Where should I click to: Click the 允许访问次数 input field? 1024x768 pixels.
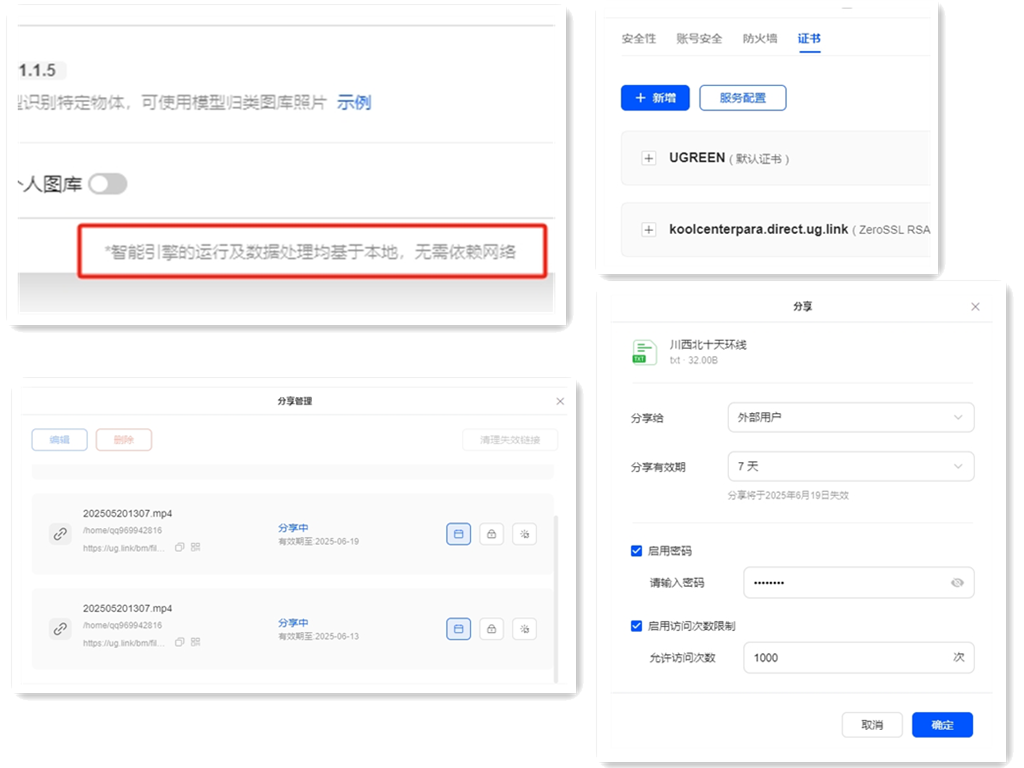(845, 658)
